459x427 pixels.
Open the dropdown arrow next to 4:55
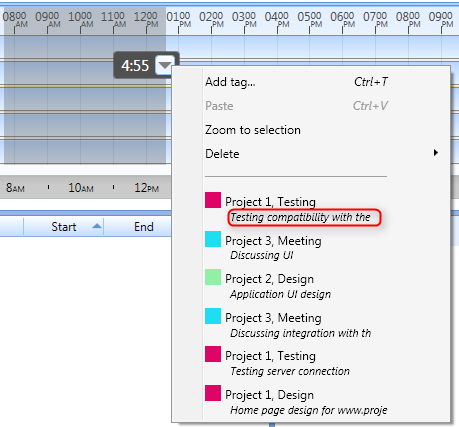coord(165,65)
